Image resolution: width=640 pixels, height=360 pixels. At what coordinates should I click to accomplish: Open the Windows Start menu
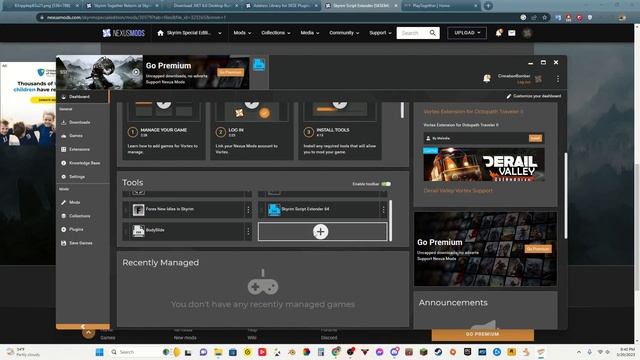tap(100, 352)
